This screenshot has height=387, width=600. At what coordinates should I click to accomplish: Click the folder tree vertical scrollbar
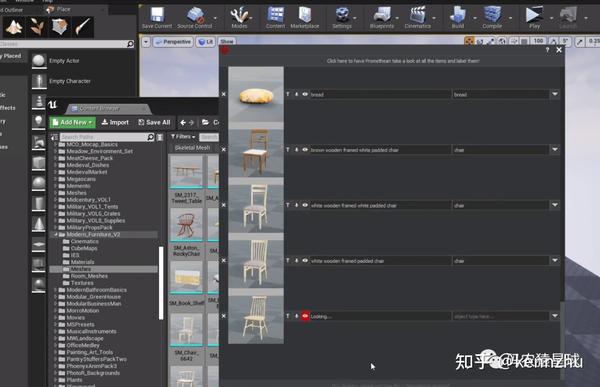tap(161, 283)
